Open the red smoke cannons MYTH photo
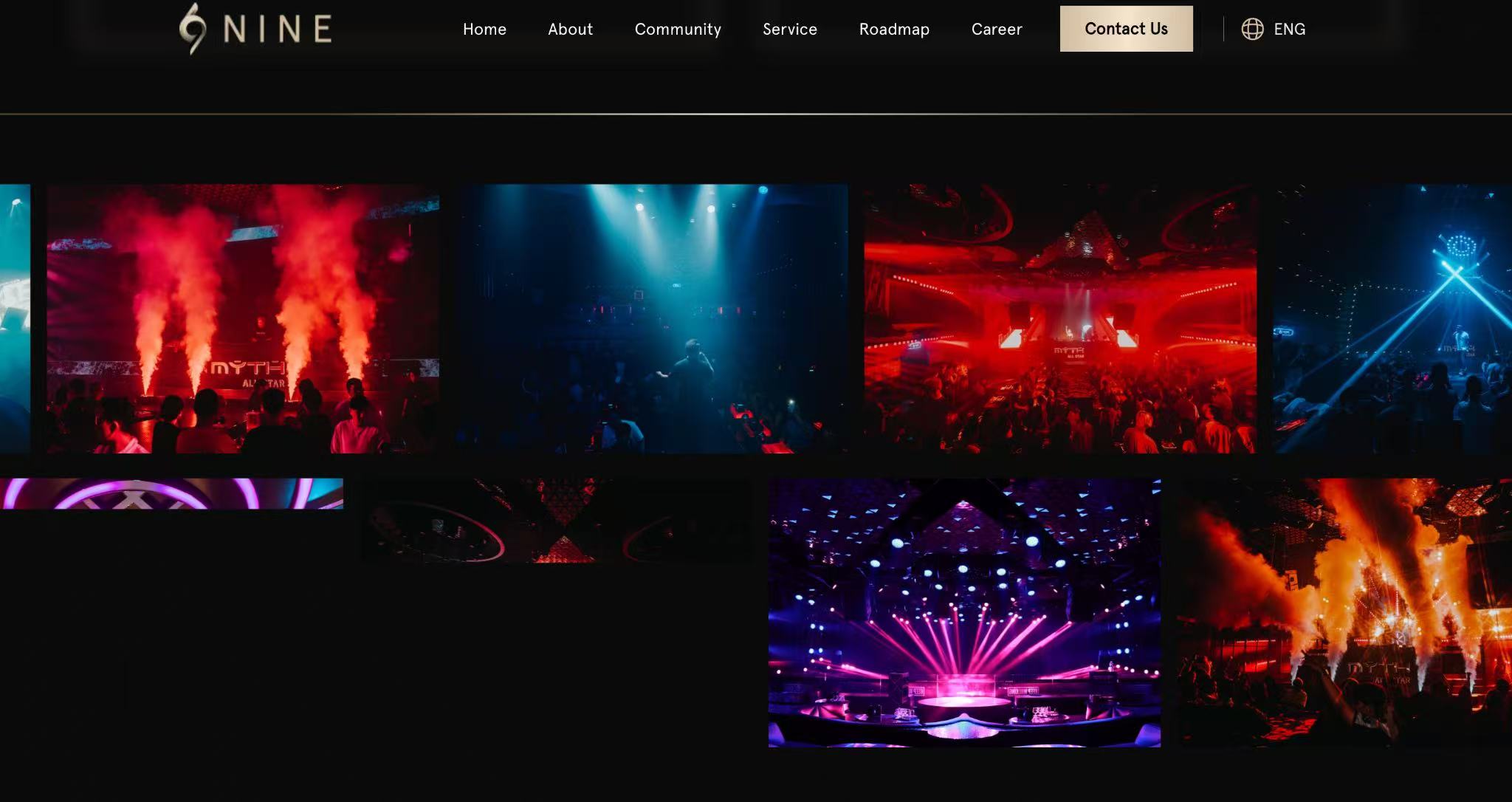This screenshot has height=802, width=1512. [x=243, y=318]
